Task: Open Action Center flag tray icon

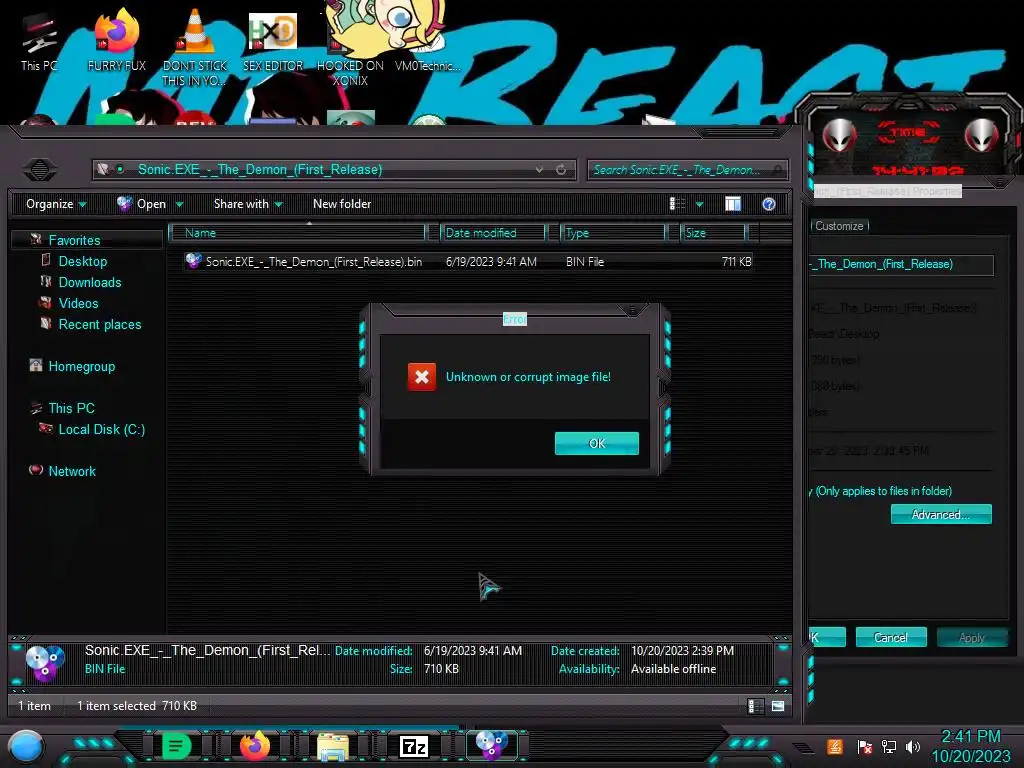Action: (865, 746)
